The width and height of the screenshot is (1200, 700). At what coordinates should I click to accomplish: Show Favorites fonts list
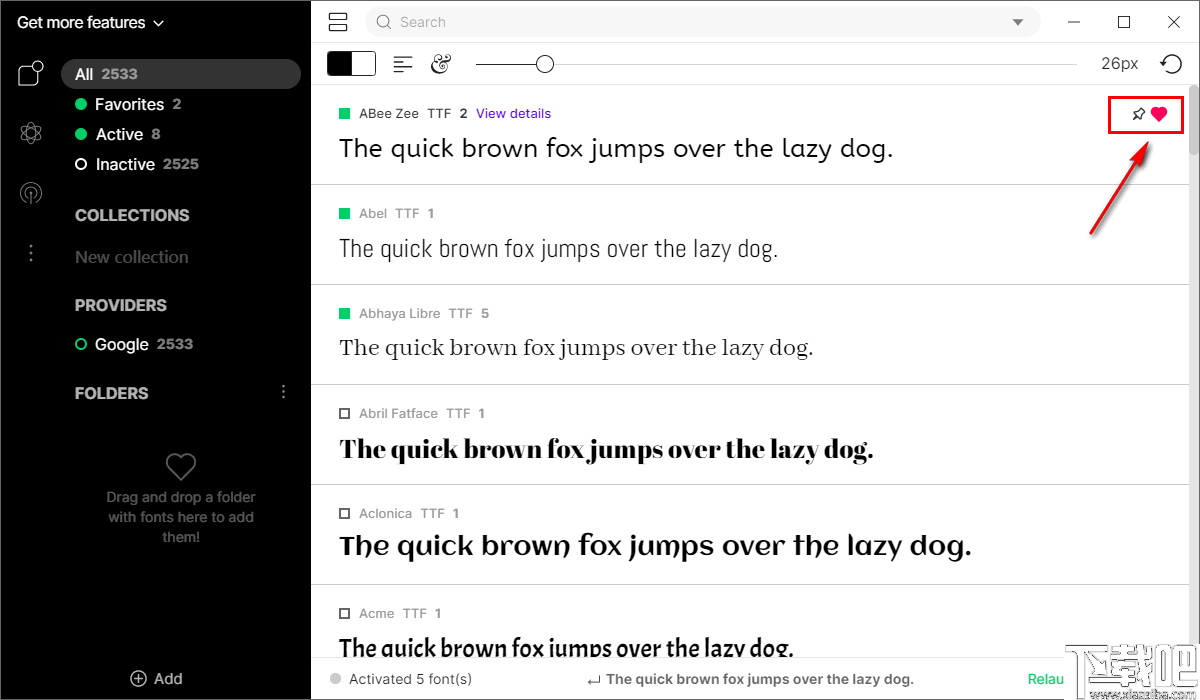(128, 104)
